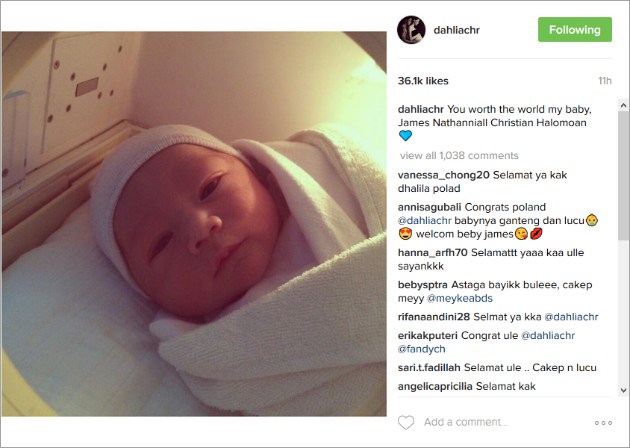Open the @fandych mention link
The width and height of the screenshot is (630, 448).
pyautogui.click(x=421, y=349)
